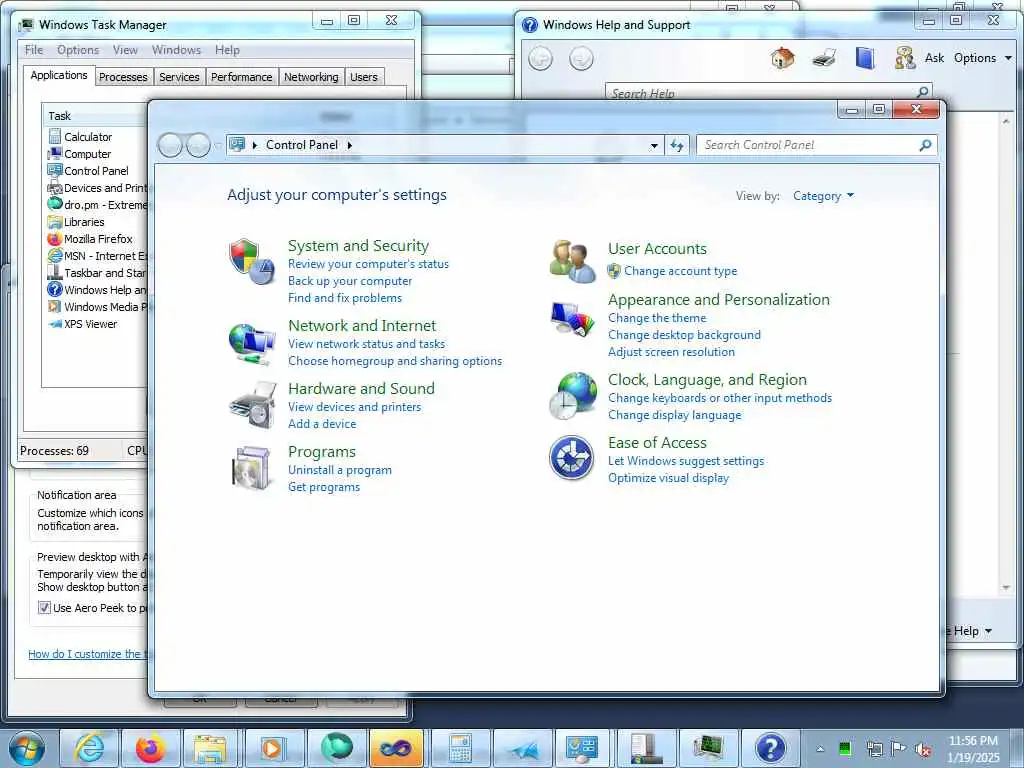Switch to Processes tab
Viewport: 1024px width, 768px height.
(123, 77)
